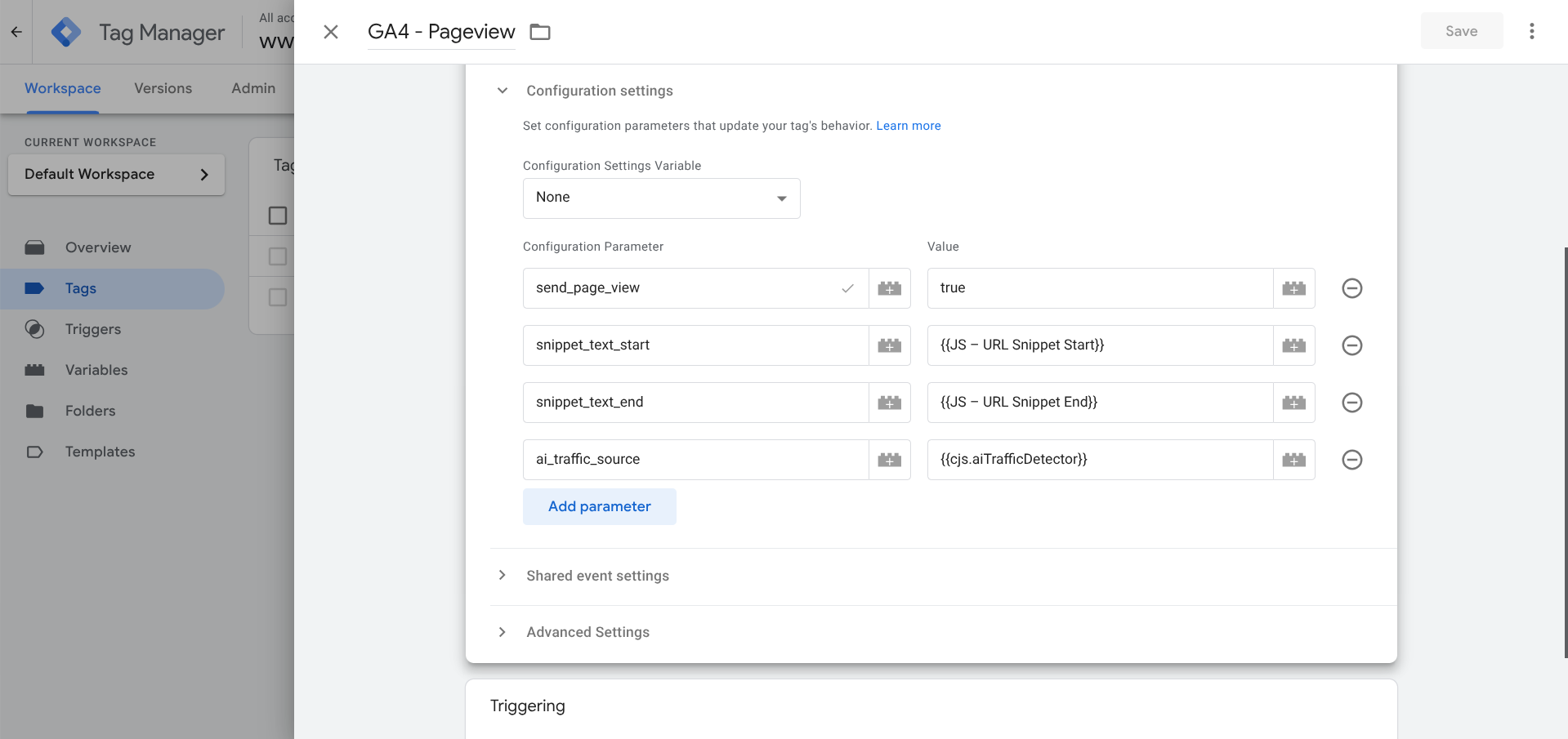The height and width of the screenshot is (739, 1568).
Task: Click the page's vertical scrollbar
Action: [x=1565, y=449]
